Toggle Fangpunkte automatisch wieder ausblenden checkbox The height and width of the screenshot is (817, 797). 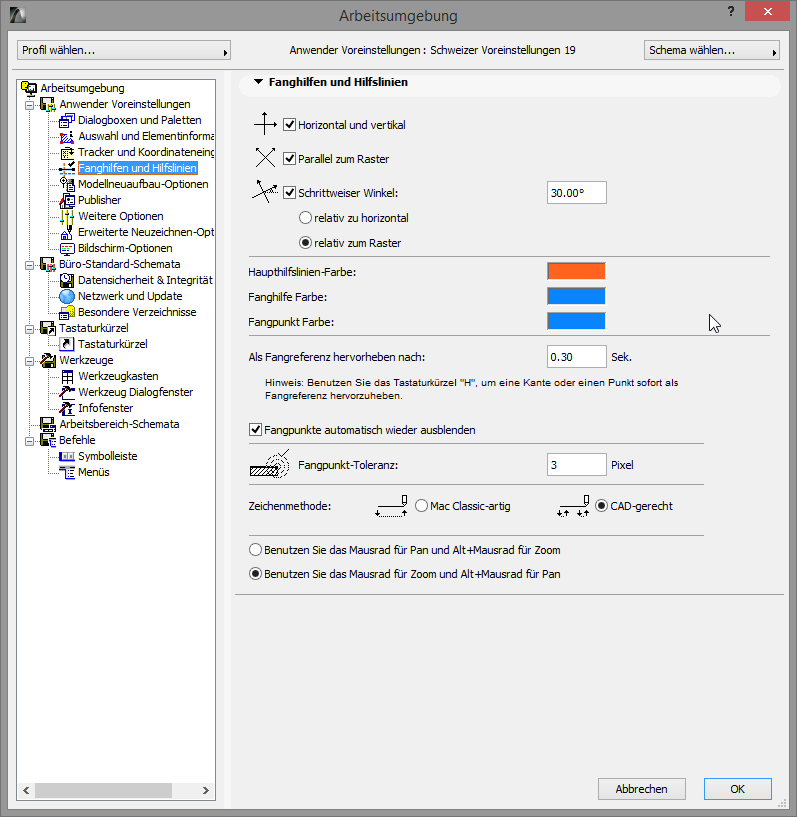pyautogui.click(x=255, y=430)
